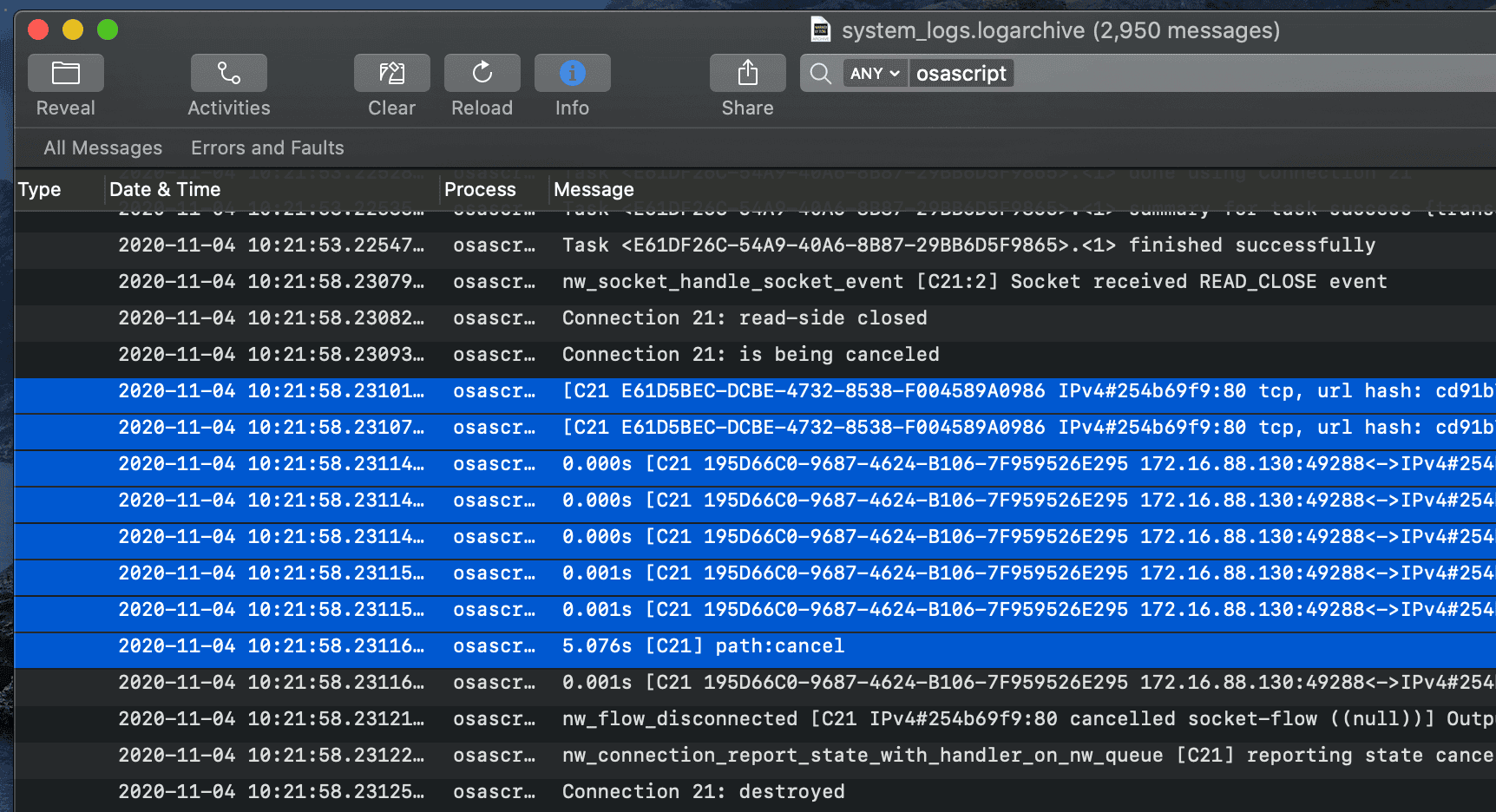This screenshot has height=812, width=1496.
Task: Open the Info inspector icon
Action: tap(573, 73)
